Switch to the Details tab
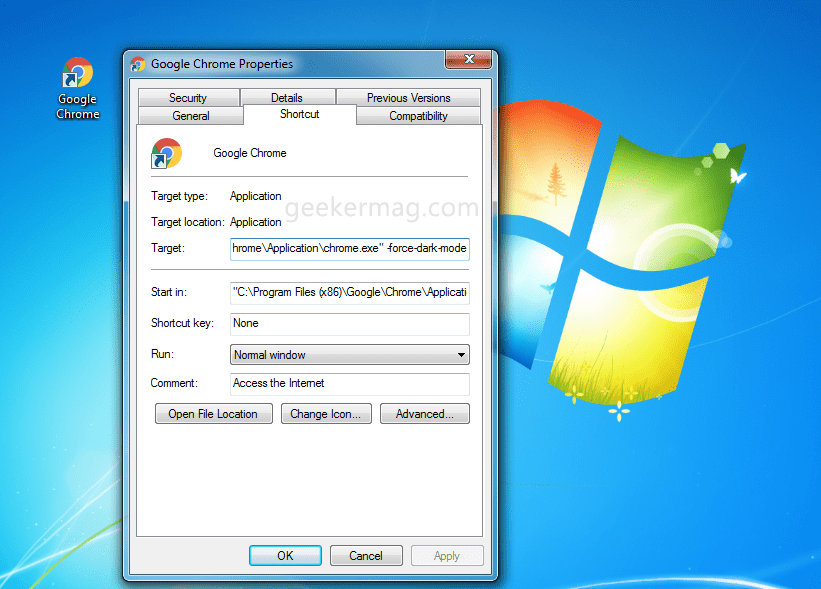The height and width of the screenshot is (589, 821). click(x=287, y=98)
